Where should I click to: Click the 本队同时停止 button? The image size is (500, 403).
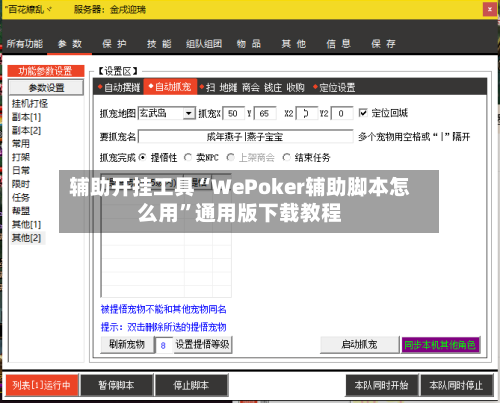point(456,385)
